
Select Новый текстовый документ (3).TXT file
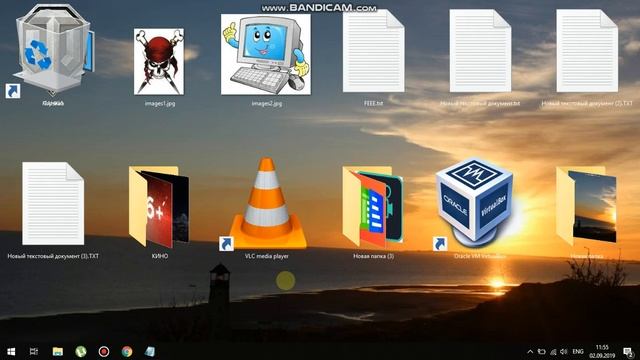pyautogui.click(x=53, y=204)
